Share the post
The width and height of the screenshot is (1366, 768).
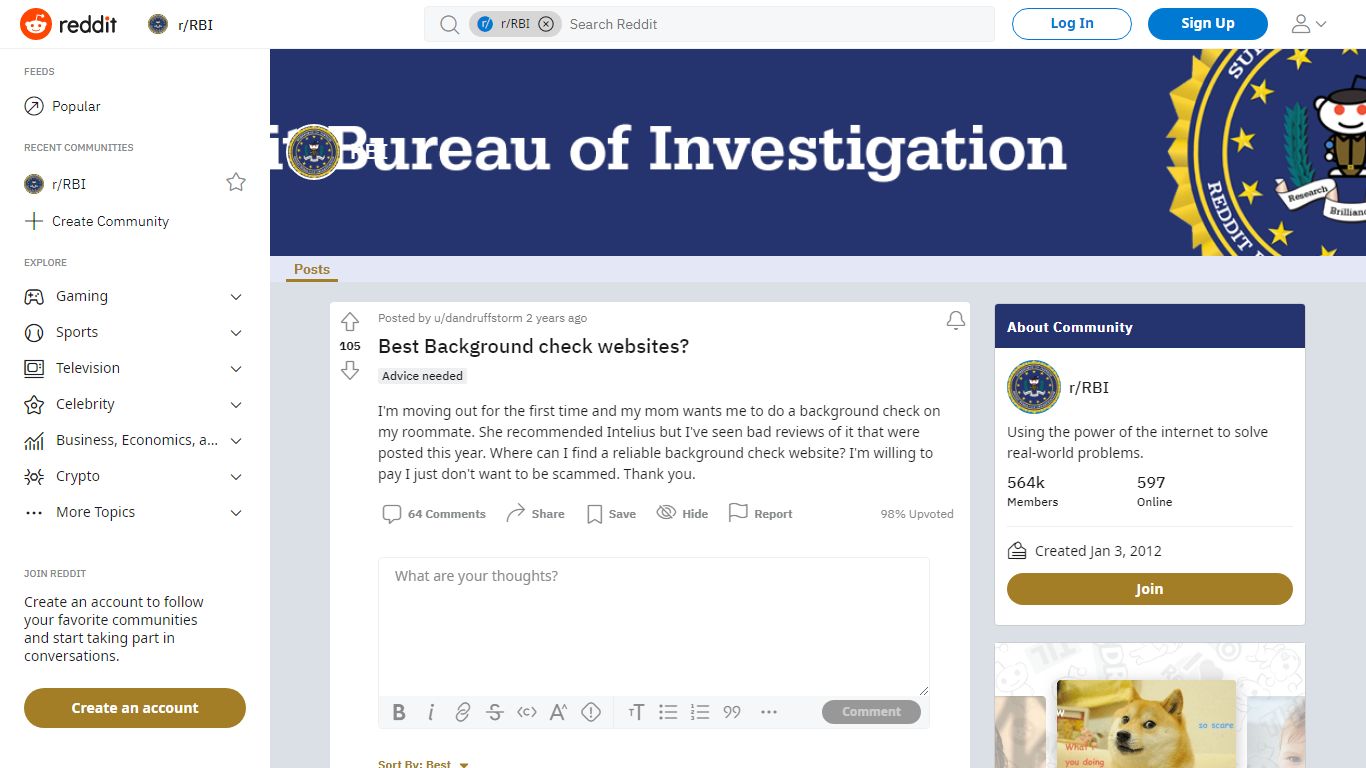click(535, 514)
